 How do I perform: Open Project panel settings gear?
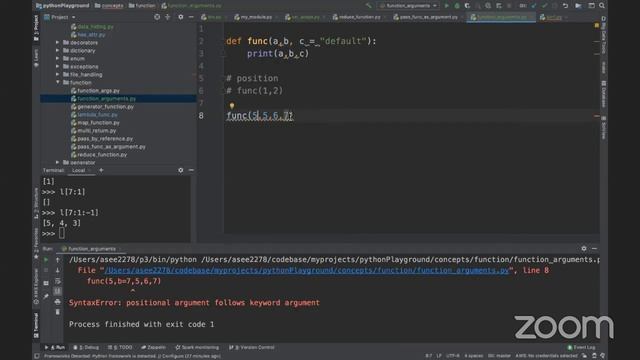pyautogui.click(x=181, y=17)
